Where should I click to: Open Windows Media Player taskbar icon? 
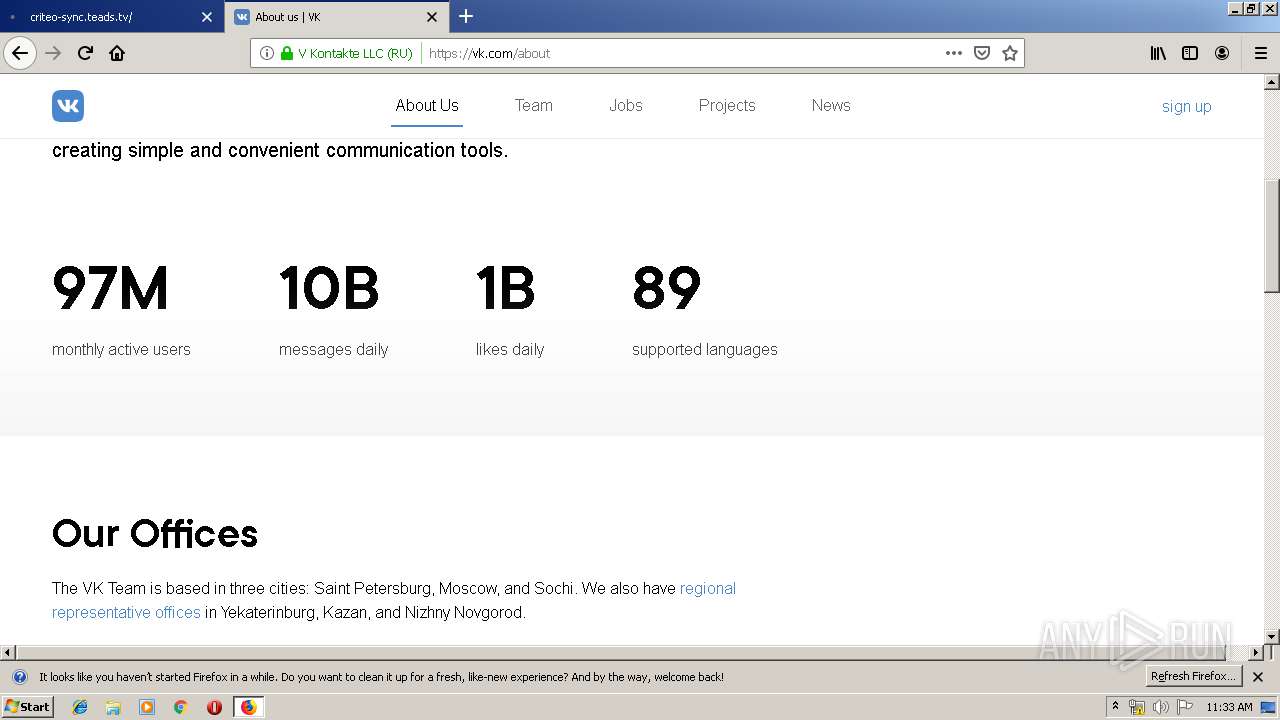(x=147, y=707)
